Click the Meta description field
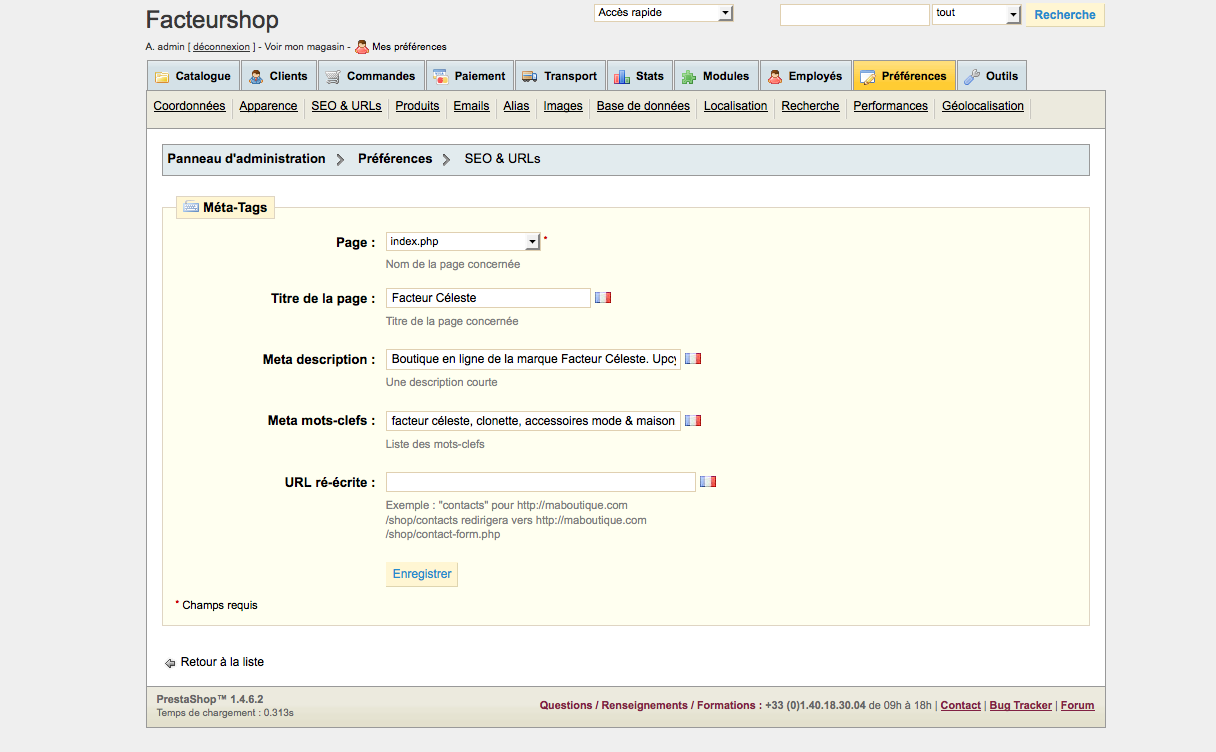The width and height of the screenshot is (1216, 752). [533, 359]
